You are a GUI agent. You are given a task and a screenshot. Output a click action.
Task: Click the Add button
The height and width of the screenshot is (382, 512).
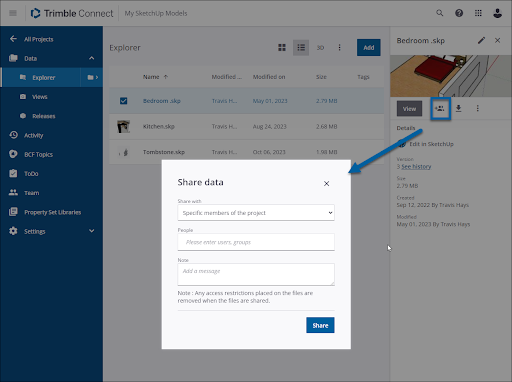click(x=369, y=47)
